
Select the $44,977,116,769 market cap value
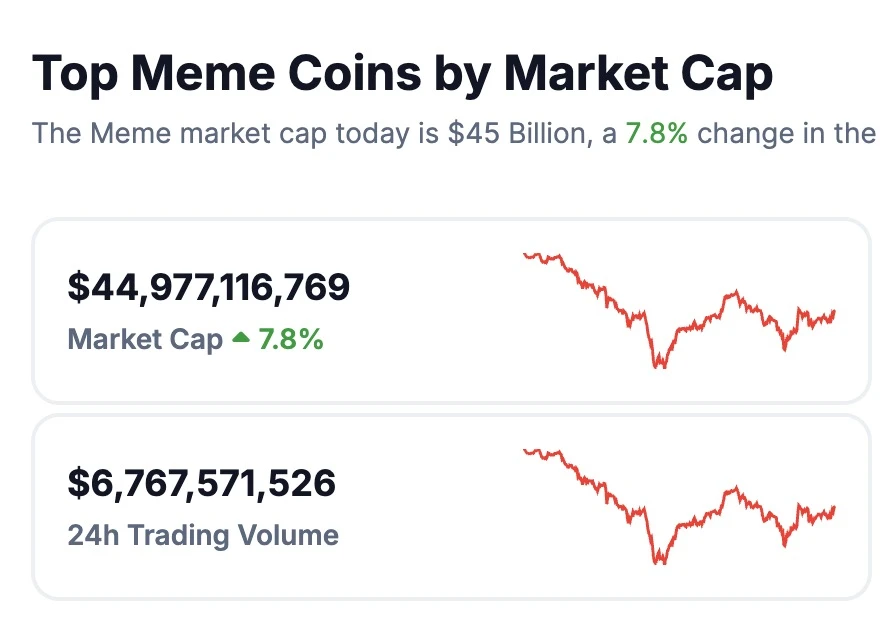point(209,288)
